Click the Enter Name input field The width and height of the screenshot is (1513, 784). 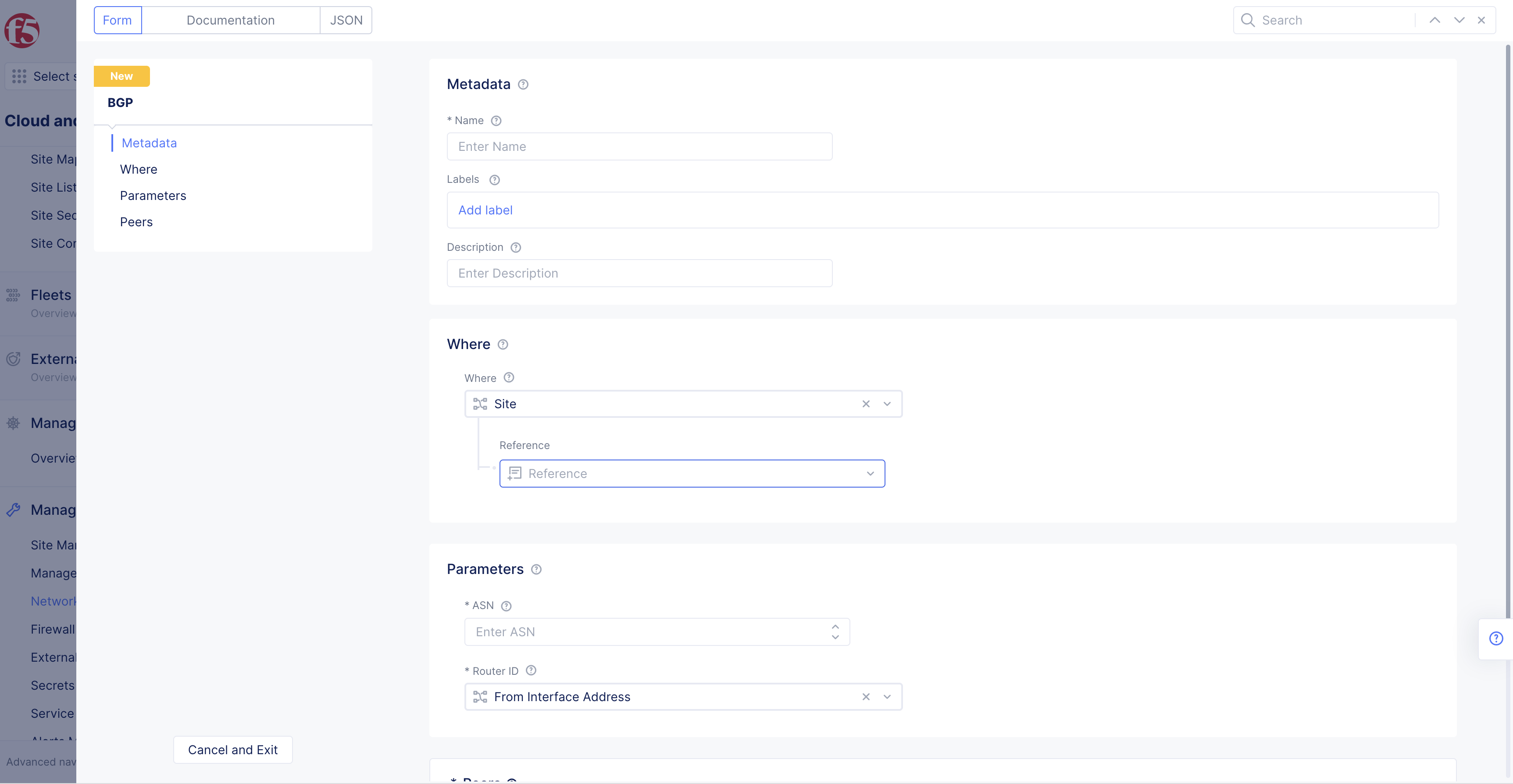(x=639, y=147)
